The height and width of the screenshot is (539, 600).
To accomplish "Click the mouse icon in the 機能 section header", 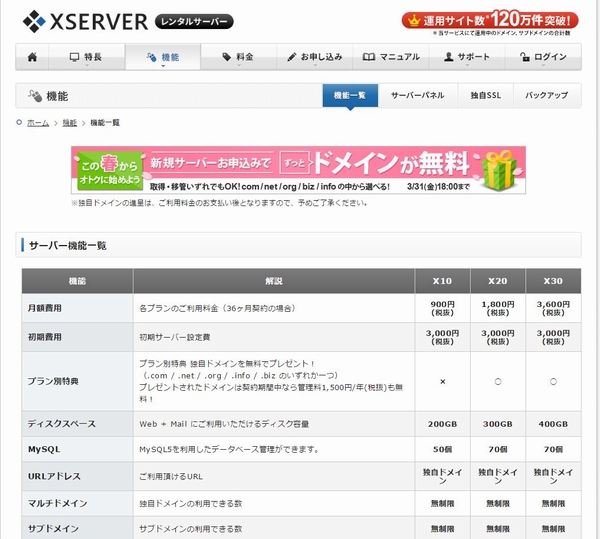I will click(x=35, y=96).
